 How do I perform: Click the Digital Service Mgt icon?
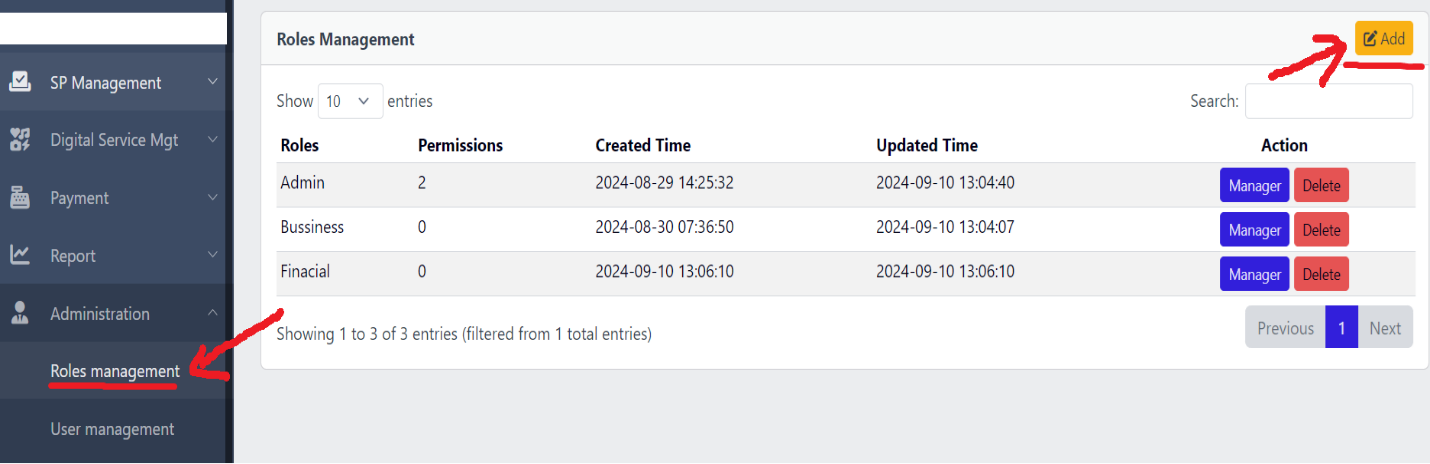(x=20, y=140)
